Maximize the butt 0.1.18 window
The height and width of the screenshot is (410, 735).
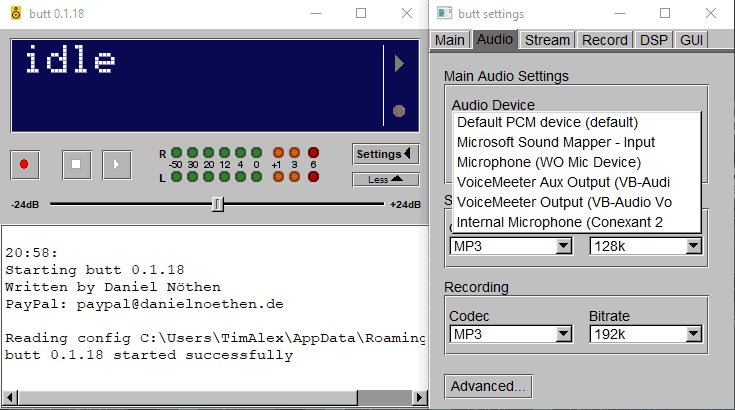tap(361, 13)
